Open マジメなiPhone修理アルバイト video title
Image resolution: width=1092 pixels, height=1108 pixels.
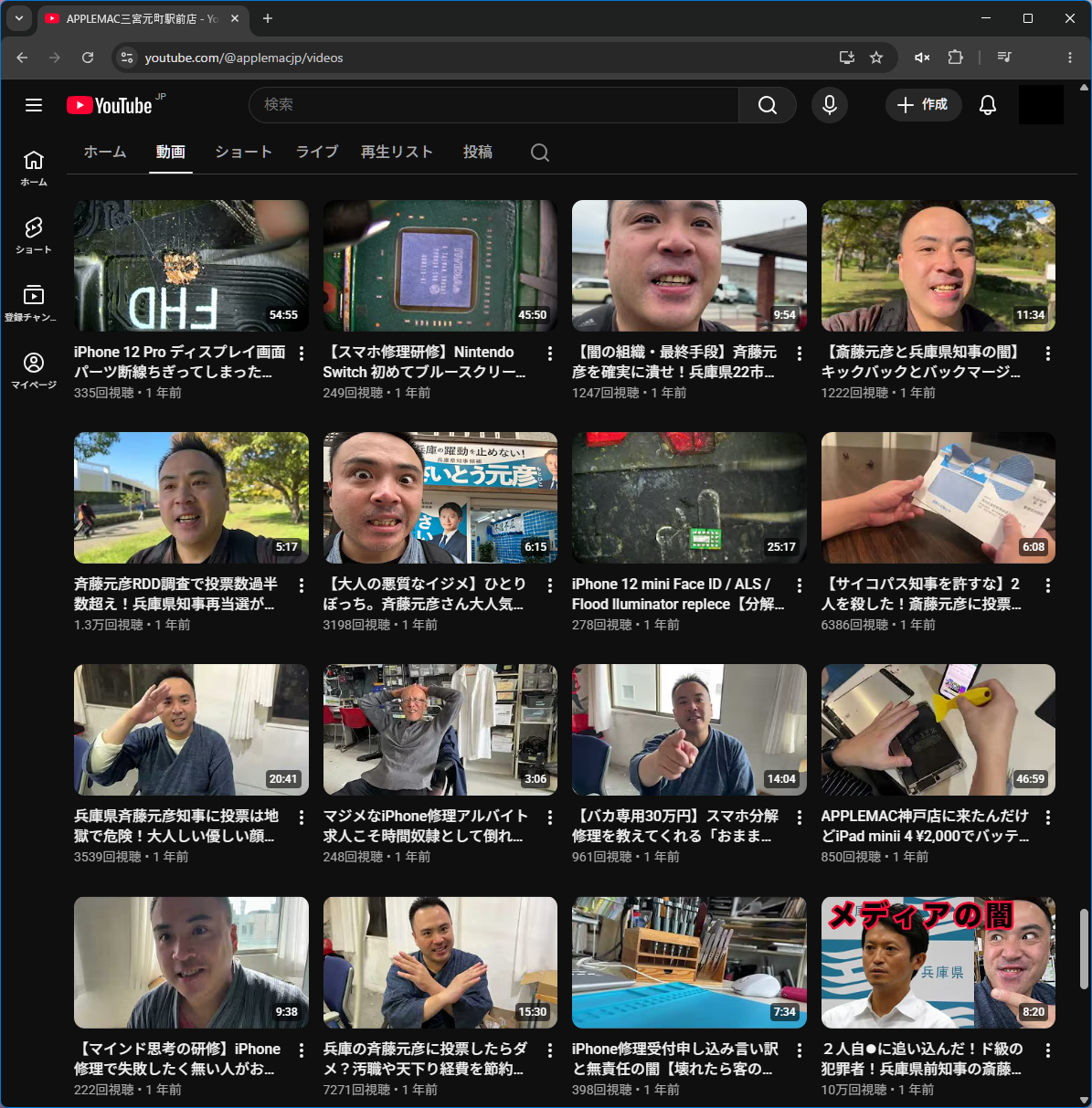coord(426,826)
